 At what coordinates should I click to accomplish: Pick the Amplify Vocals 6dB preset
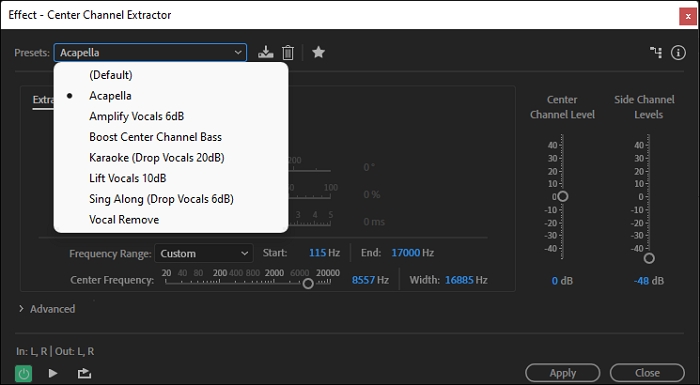(171, 116)
